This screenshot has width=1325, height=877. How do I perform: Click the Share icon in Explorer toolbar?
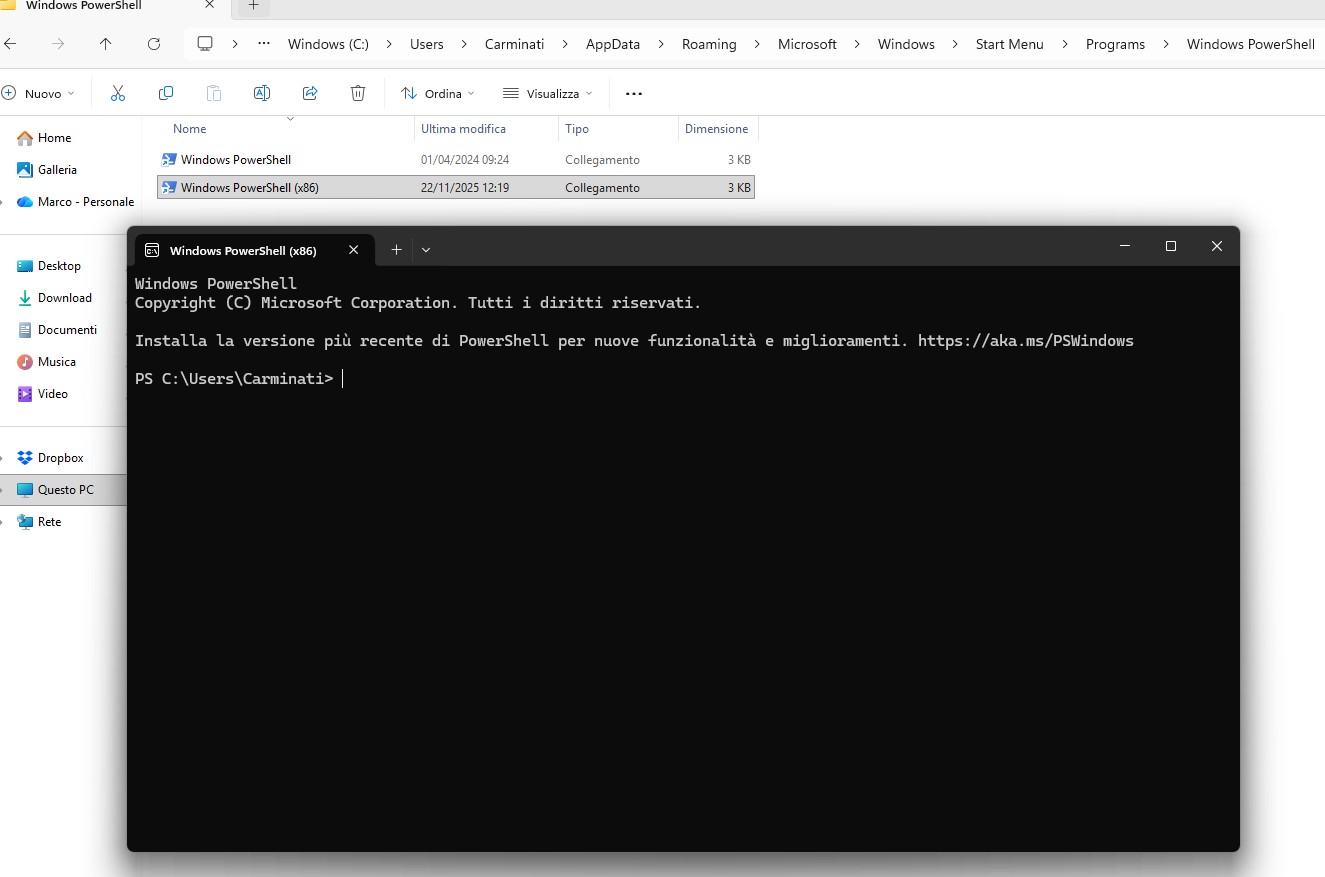pos(309,92)
